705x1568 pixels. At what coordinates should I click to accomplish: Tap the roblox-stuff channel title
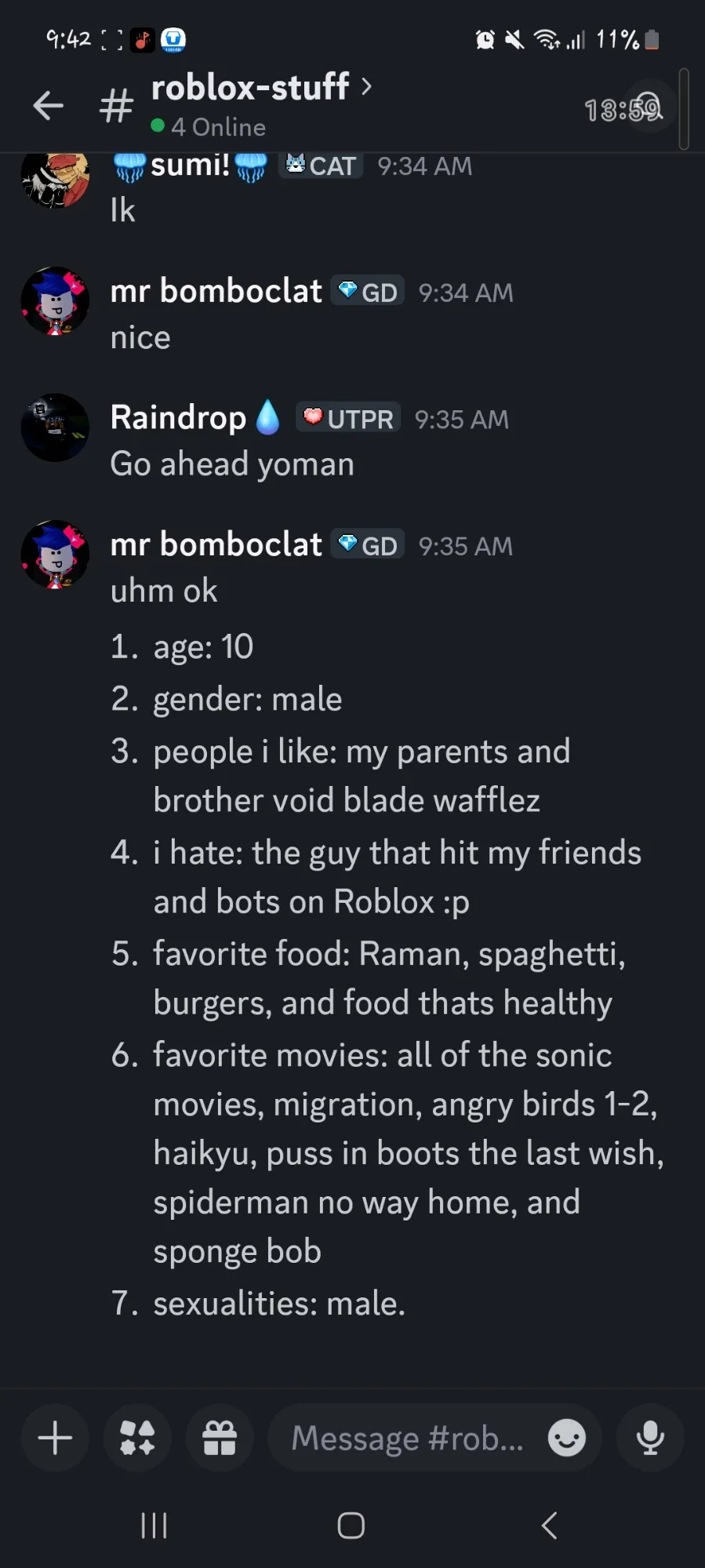click(249, 86)
